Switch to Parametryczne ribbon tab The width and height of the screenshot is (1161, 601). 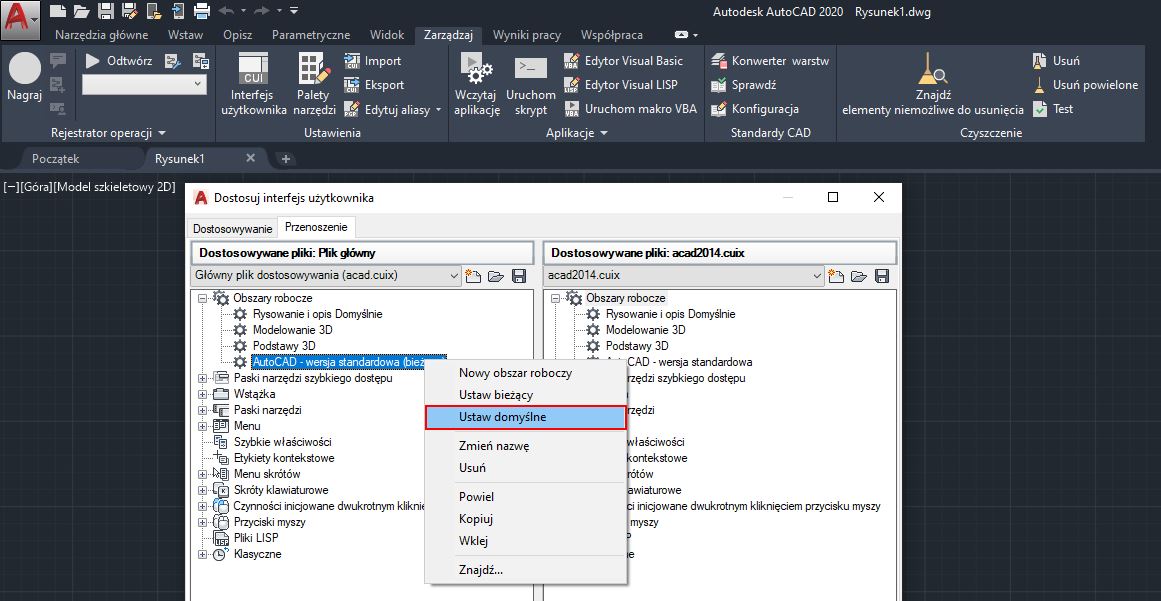[x=311, y=35]
